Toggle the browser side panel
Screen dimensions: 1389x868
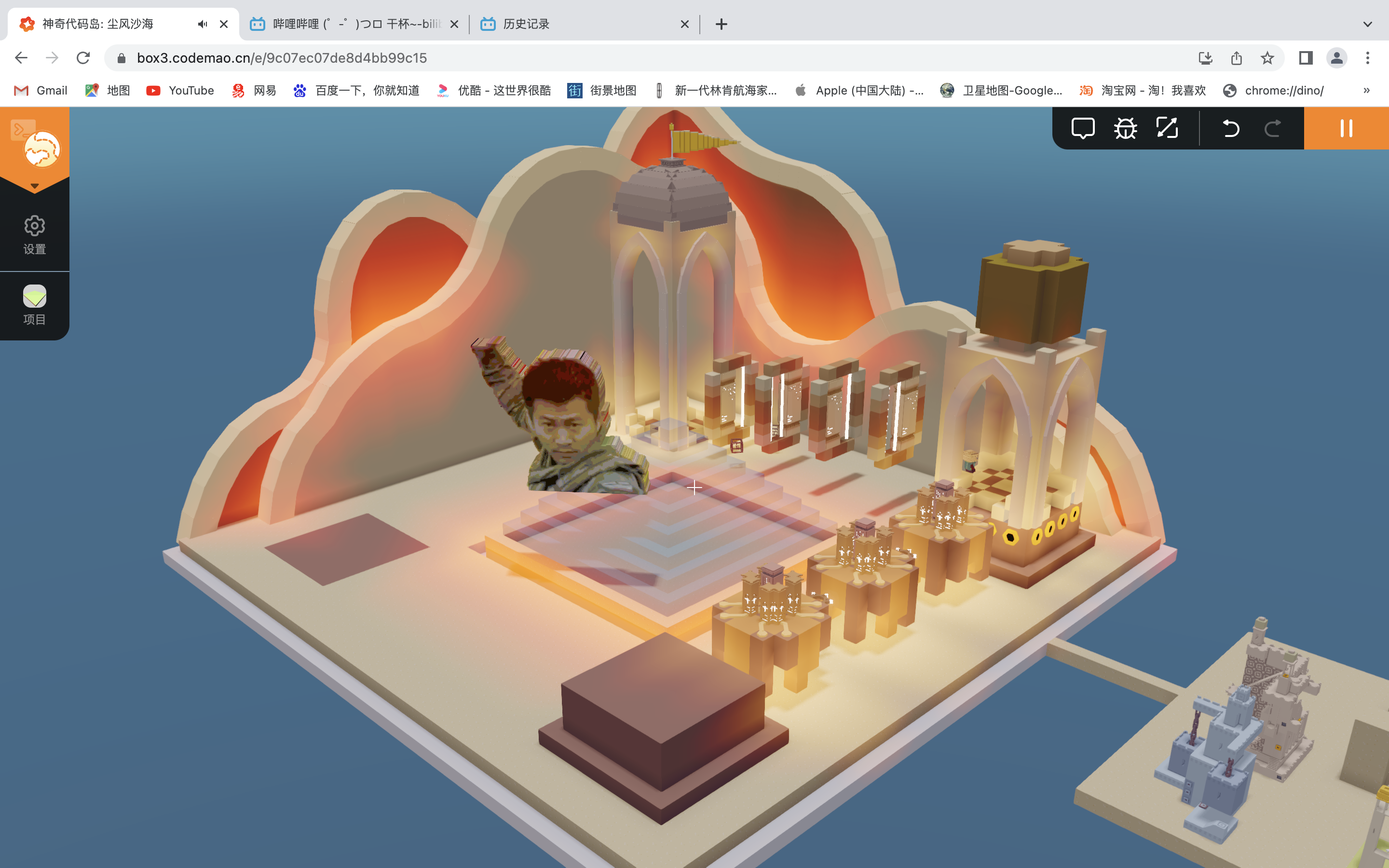1306,58
